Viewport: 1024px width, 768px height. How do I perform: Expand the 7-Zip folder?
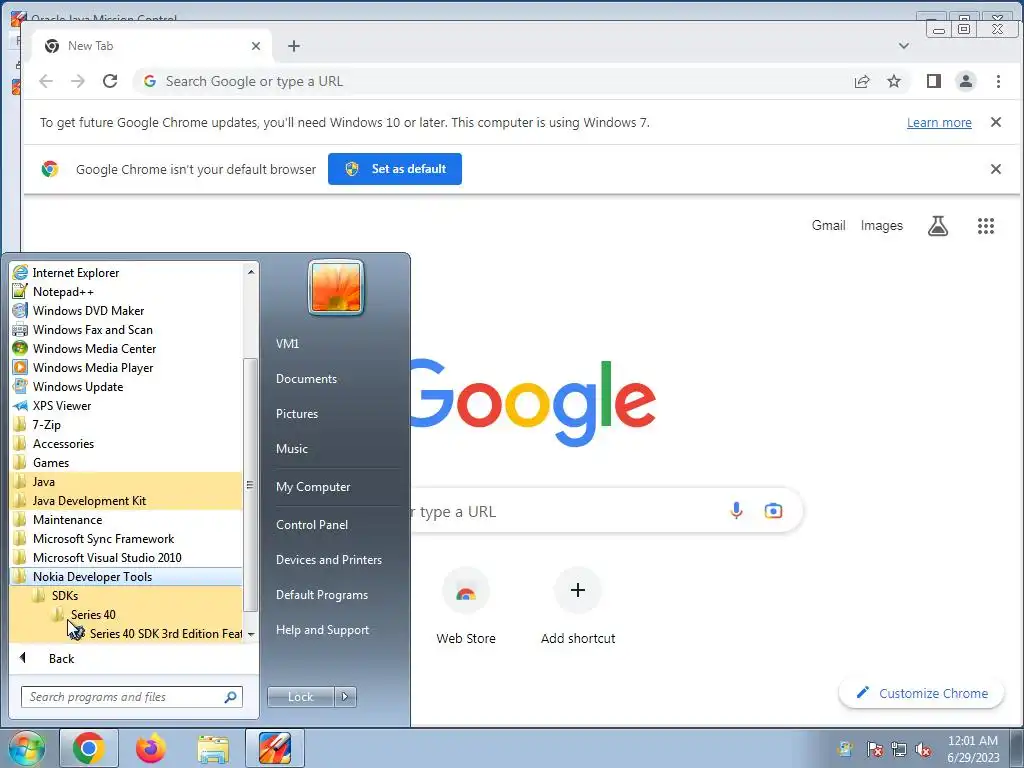click(x=127, y=424)
